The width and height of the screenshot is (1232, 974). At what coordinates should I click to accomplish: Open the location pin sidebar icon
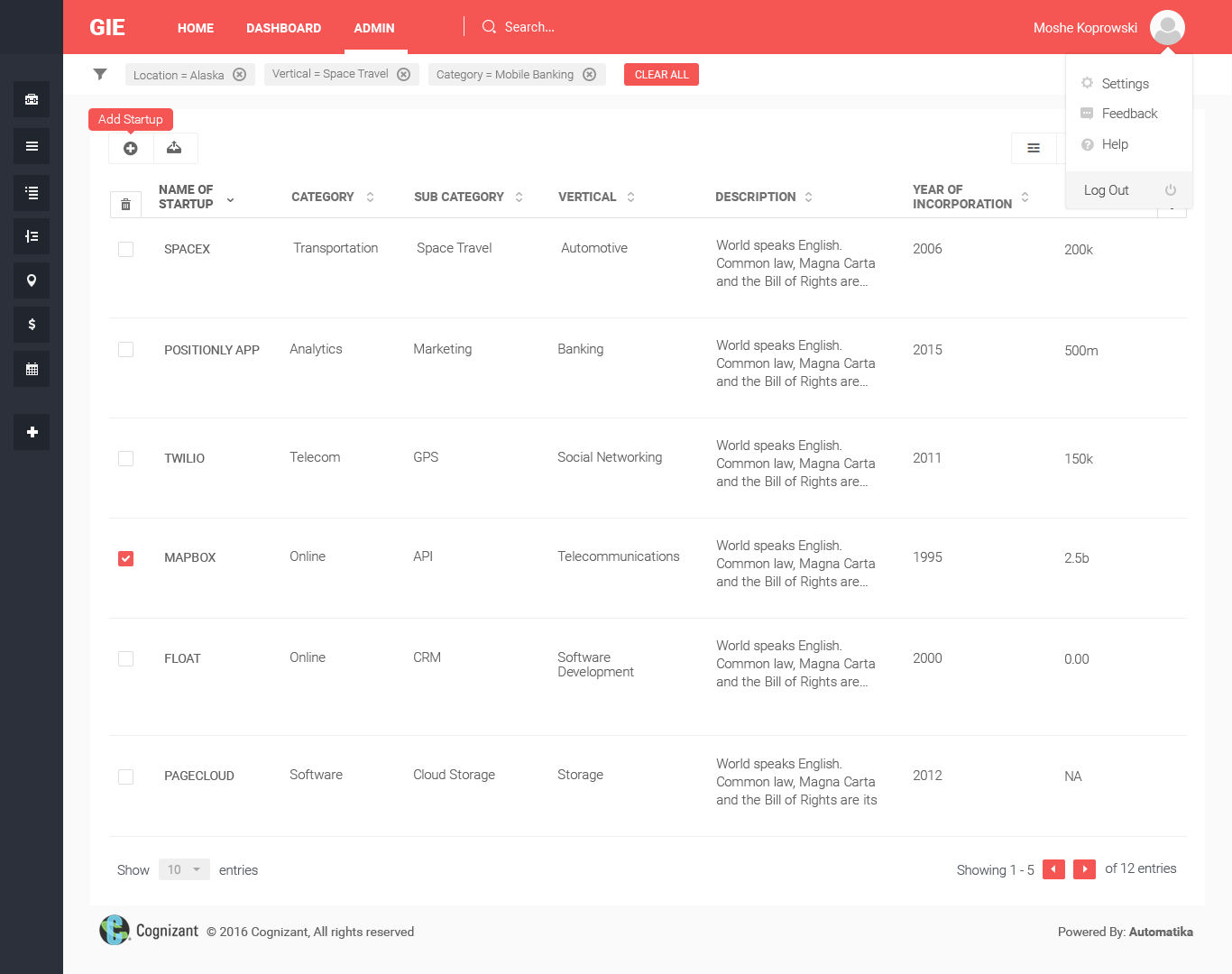point(32,280)
